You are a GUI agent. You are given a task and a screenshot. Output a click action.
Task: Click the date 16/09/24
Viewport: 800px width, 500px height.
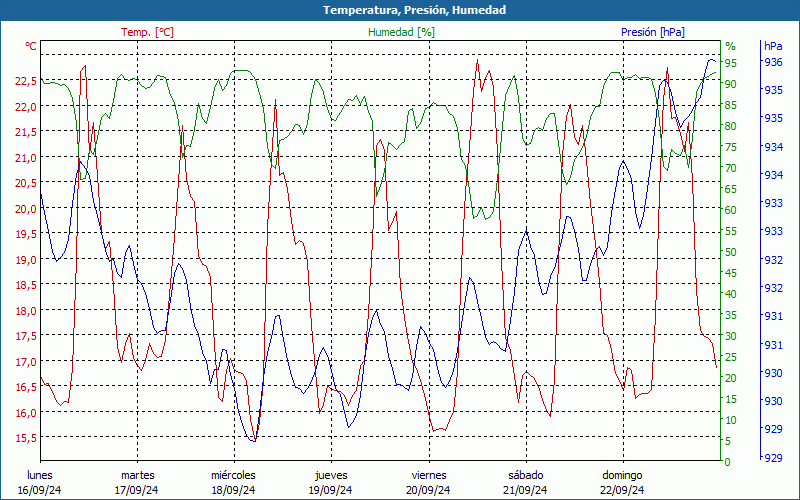40,490
